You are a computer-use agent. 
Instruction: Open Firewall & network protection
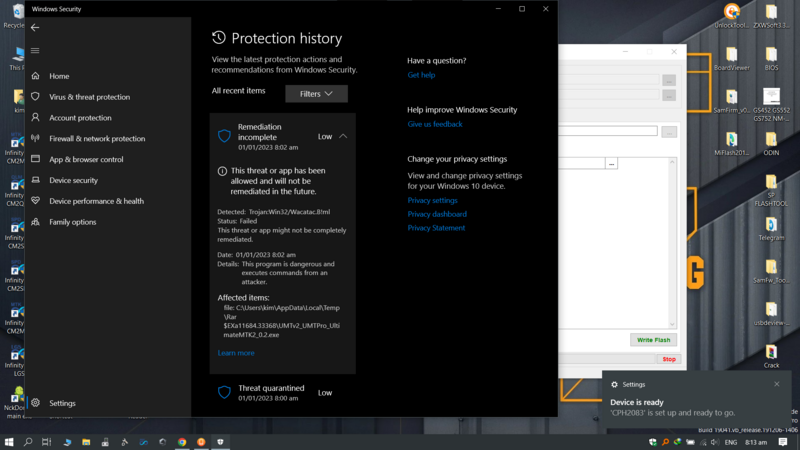[x=97, y=139]
